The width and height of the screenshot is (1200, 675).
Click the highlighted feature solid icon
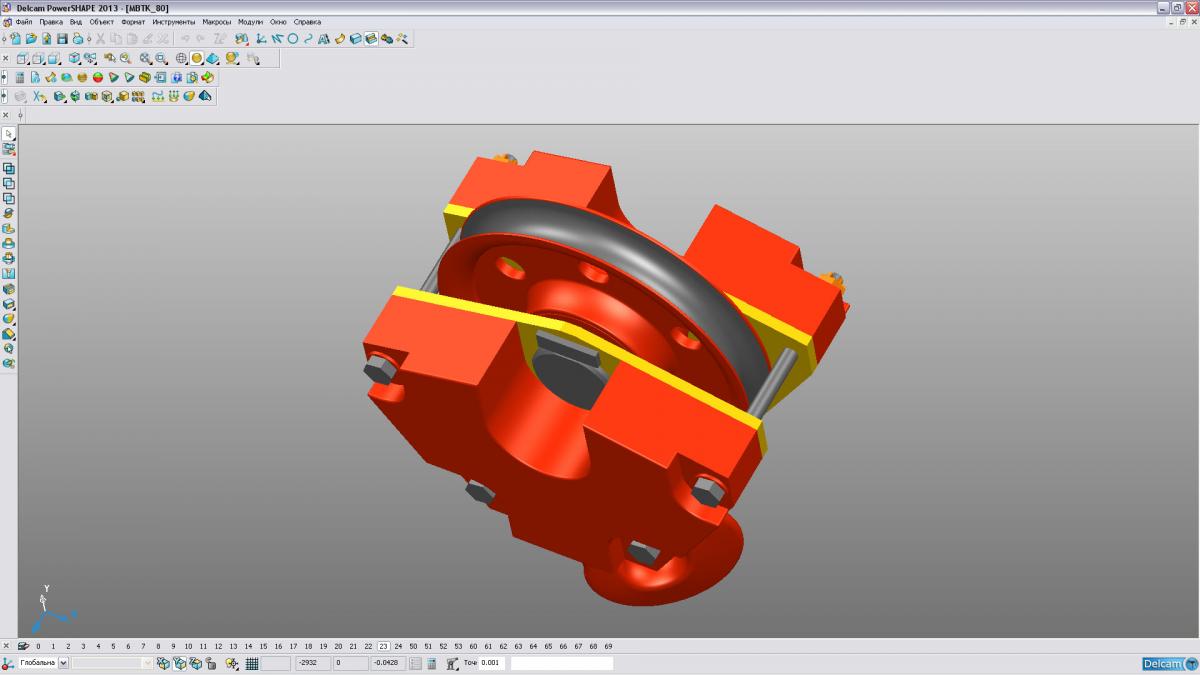(371, 39)
